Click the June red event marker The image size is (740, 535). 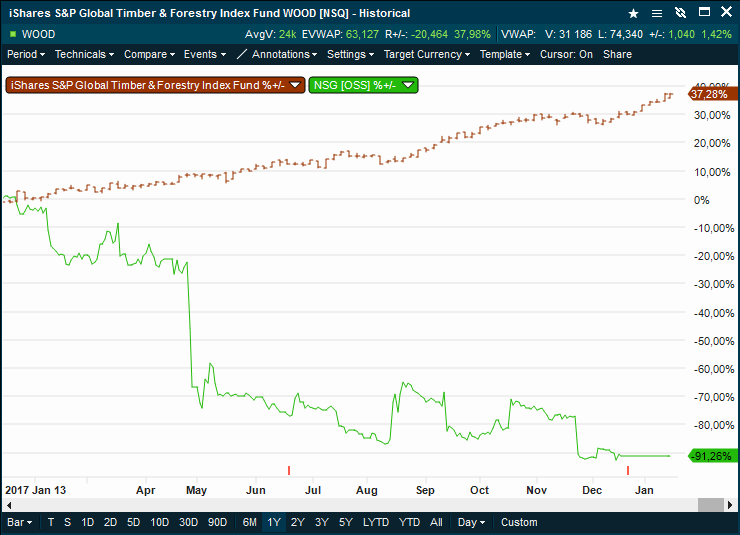(x=289, y=470)
